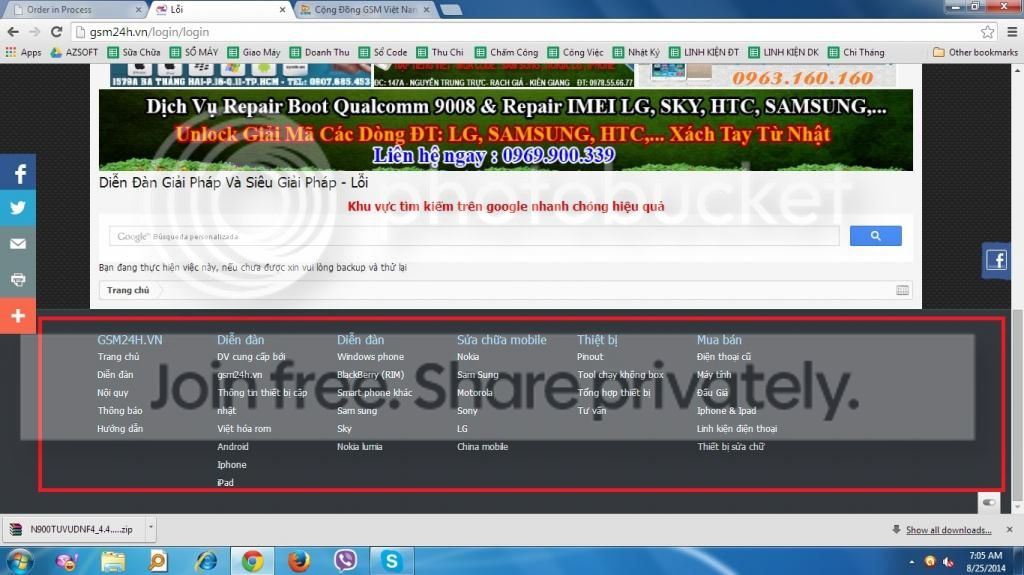Image resolution: width=1024 pixels, height=575 pixels.
Task: Open file explorer folder in taskbar
Action: [113, 561]
